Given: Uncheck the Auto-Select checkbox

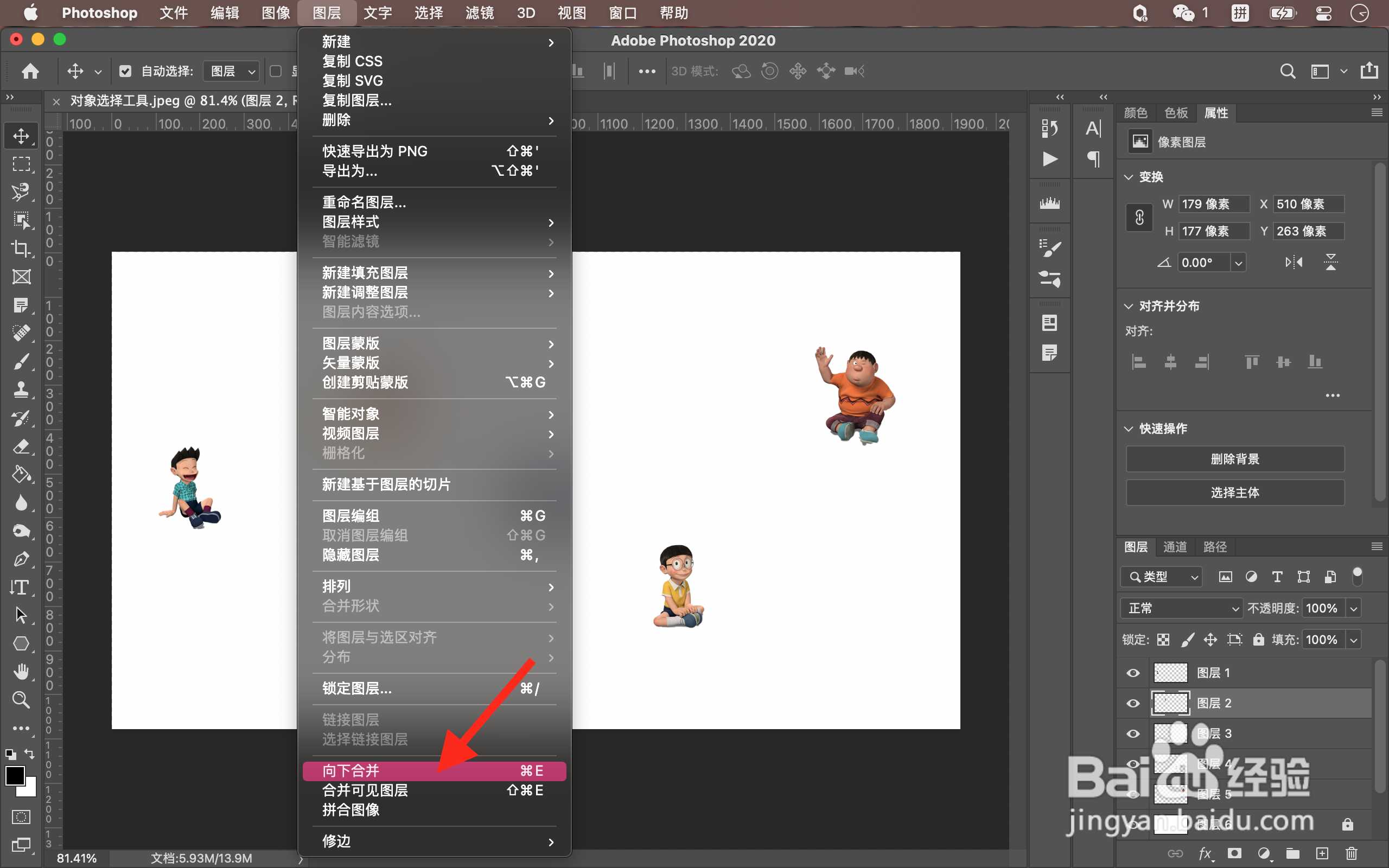Looking at the screenshot, I should [x=125, y=71].
